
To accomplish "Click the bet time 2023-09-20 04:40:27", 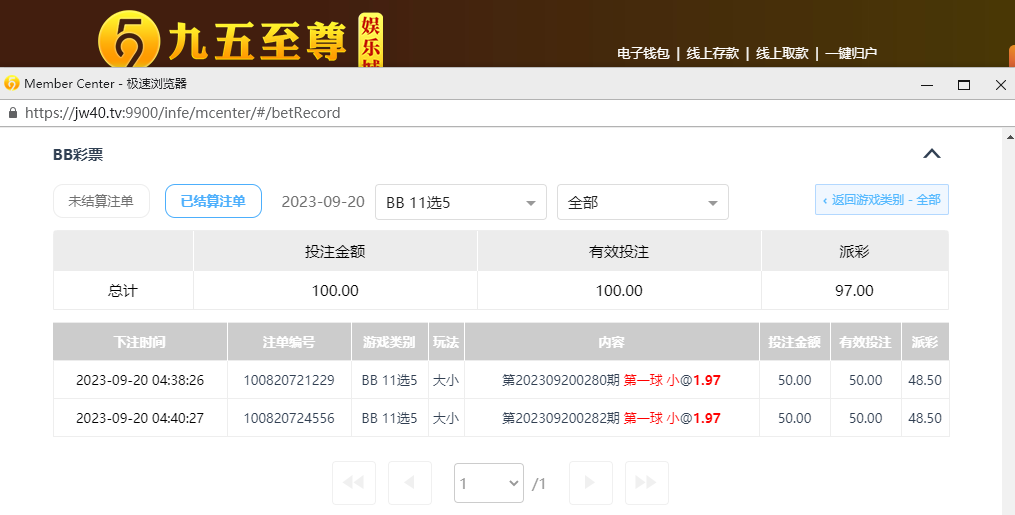I will pyautogui.click(x=140, y=419).
